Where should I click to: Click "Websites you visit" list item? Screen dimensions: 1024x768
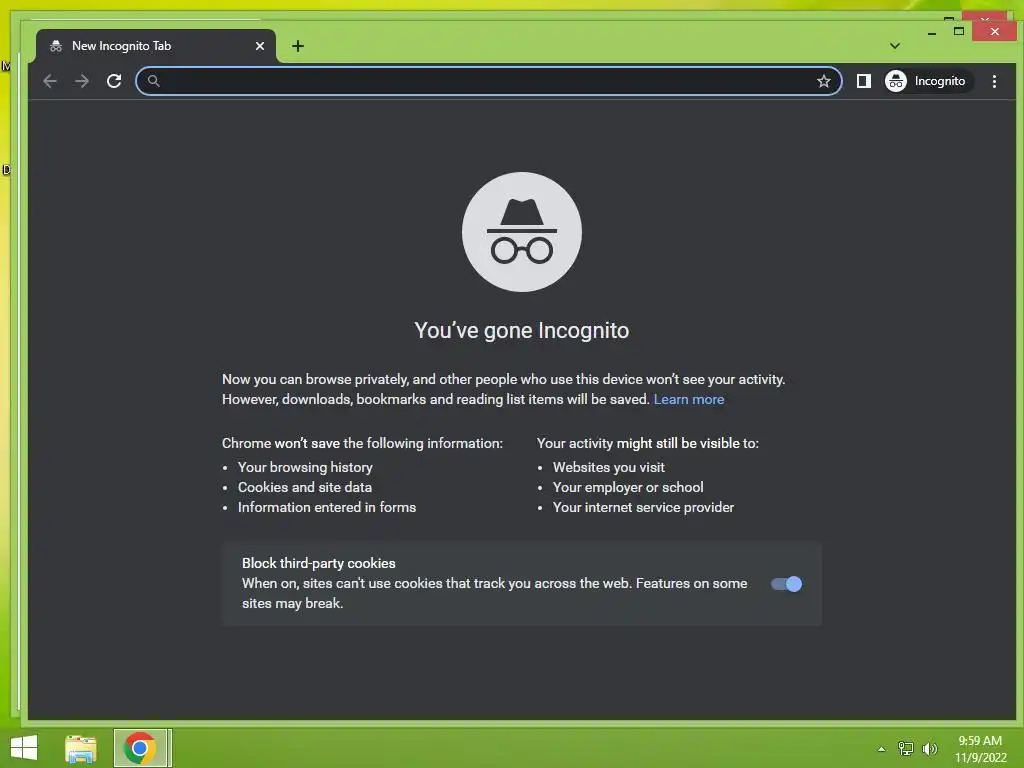609,467
